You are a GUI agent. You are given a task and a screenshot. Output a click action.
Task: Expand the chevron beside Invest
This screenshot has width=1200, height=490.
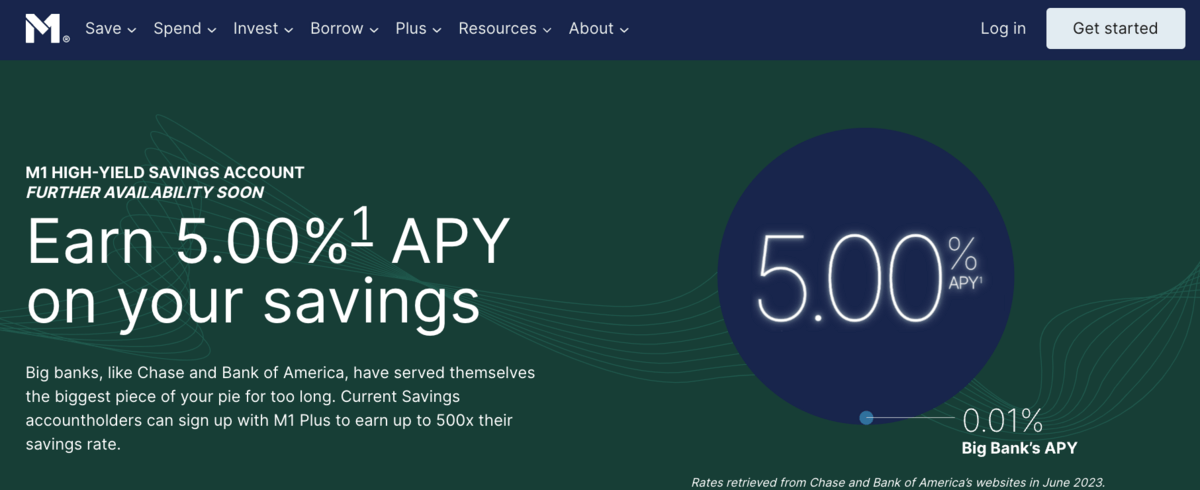click(288, 30)
